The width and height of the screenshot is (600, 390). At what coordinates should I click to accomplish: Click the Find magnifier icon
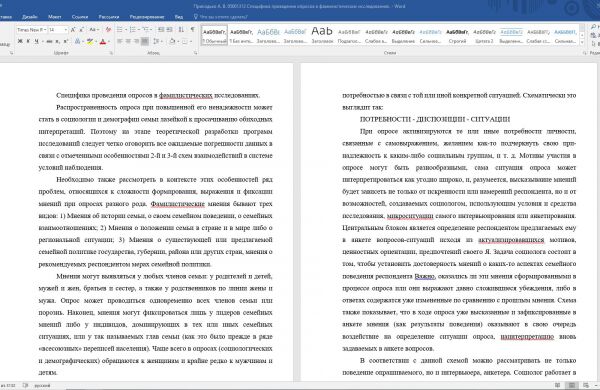coord(593,26)
